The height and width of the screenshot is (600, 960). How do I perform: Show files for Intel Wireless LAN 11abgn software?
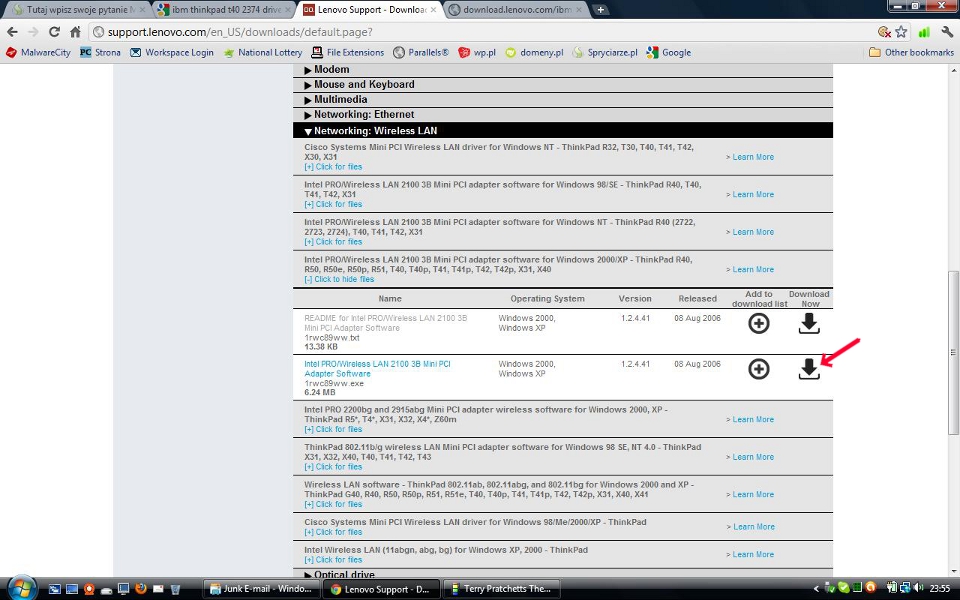[333, 560]
